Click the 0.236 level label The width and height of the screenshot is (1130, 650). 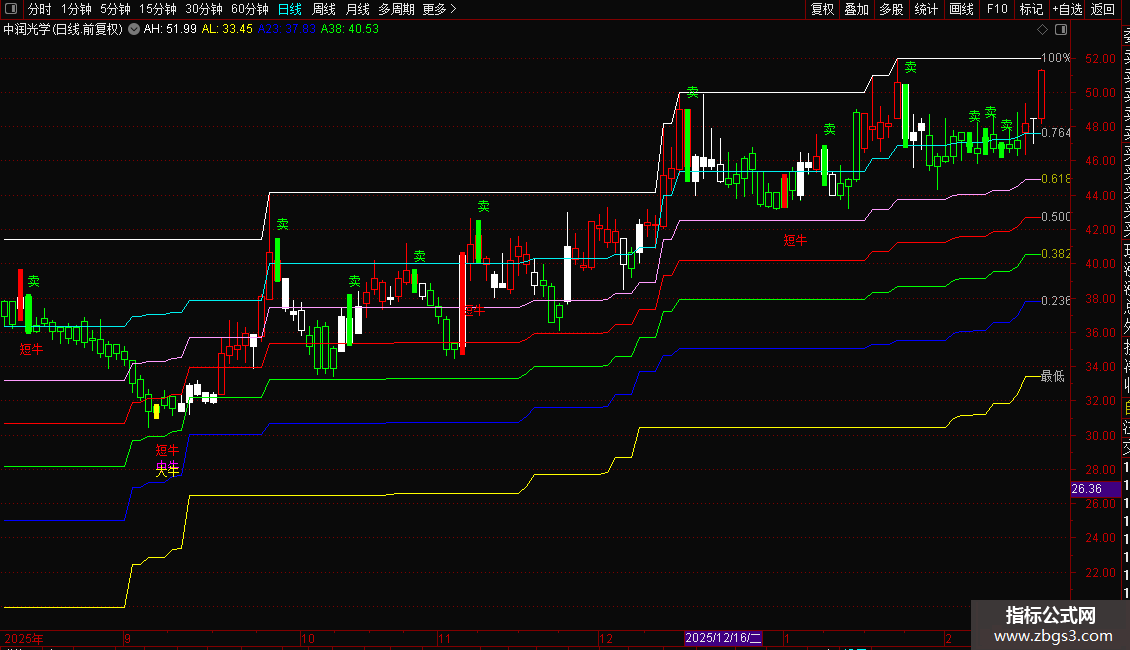tap(1056, 300)
